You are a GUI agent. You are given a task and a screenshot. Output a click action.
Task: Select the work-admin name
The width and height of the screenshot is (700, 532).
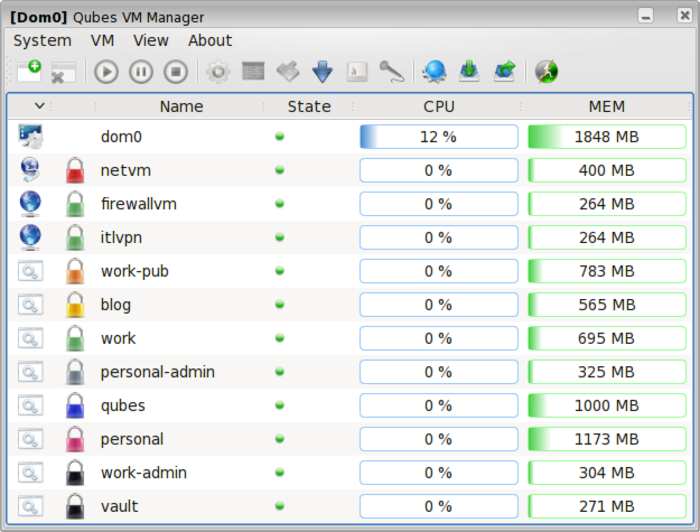pyautogui.click(x=143, y=473)
